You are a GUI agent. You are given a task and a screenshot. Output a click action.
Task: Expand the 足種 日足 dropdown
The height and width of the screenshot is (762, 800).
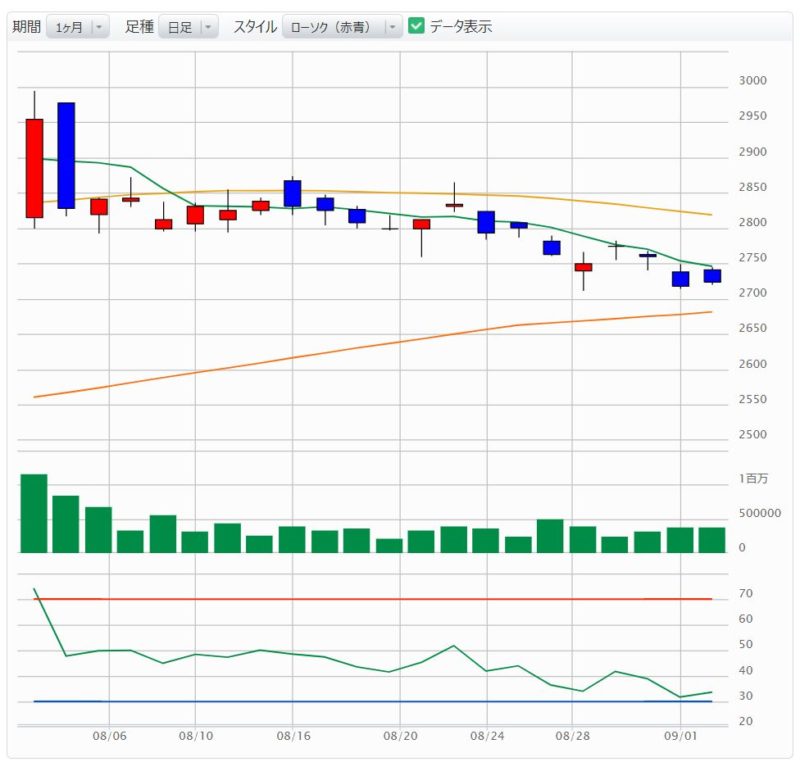[187, 27]
